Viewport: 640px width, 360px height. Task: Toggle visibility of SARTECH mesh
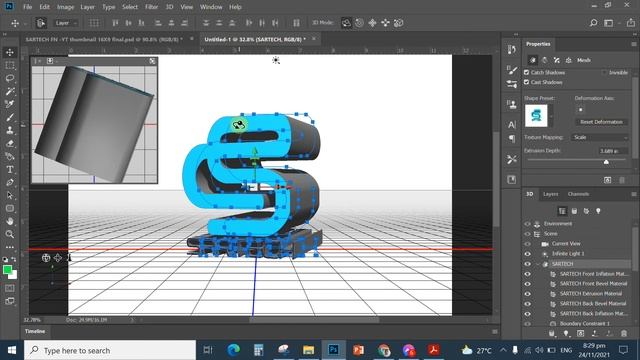pos(527,264)
